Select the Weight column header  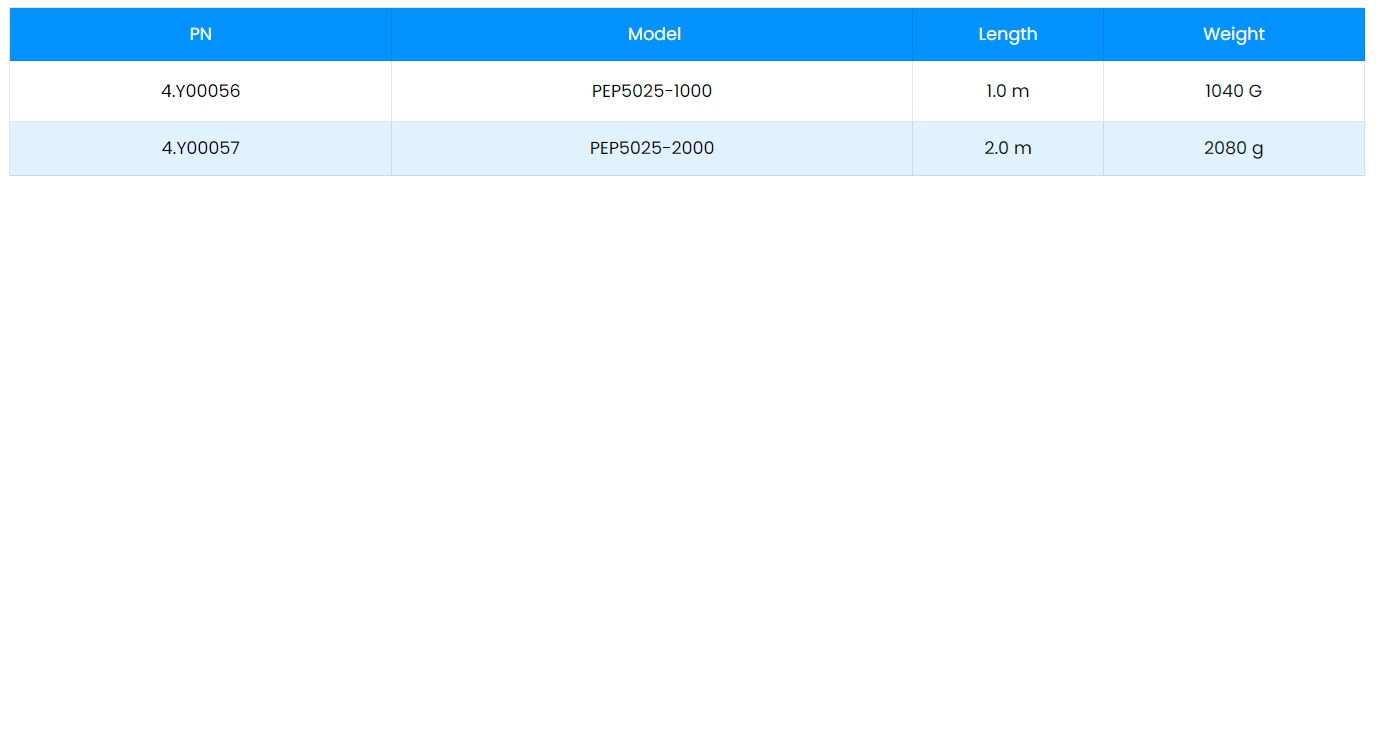pos(1233,34)
